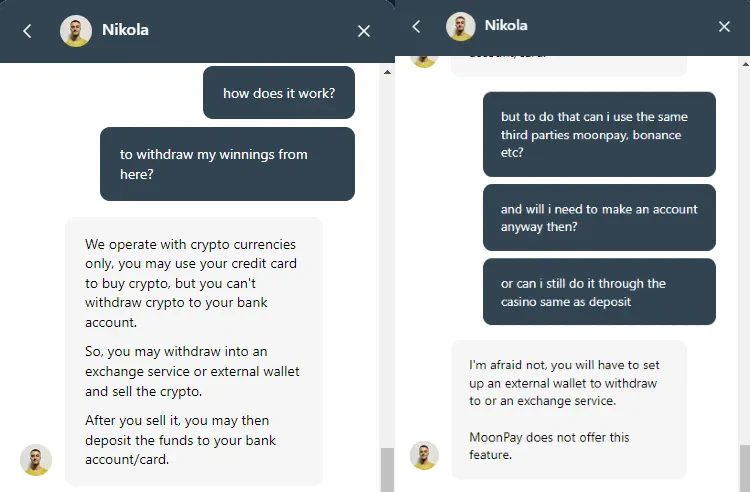Click the right chat scrollbar thumb

[x=745, y=468]
